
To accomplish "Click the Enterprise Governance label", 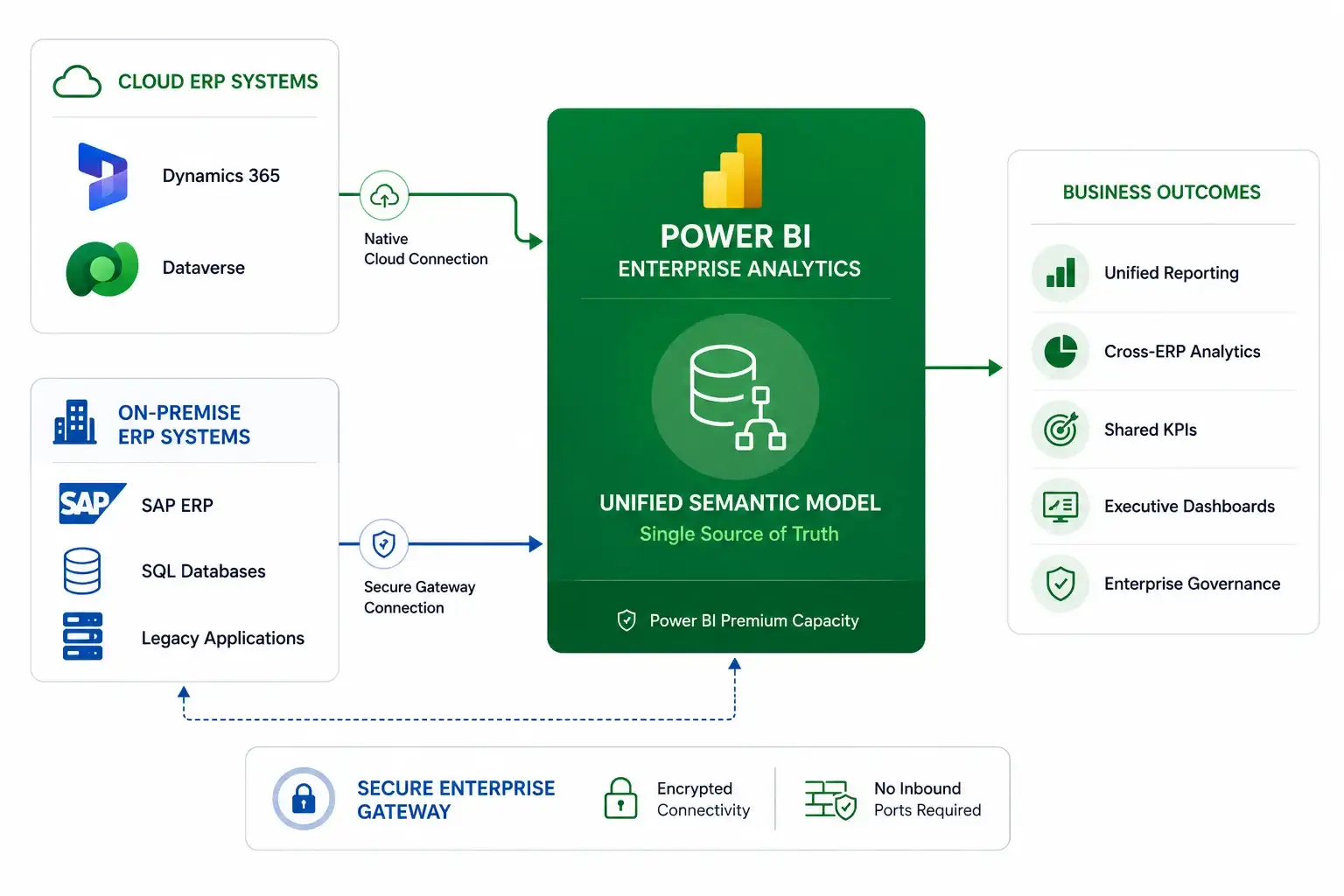I will 1192,584.
